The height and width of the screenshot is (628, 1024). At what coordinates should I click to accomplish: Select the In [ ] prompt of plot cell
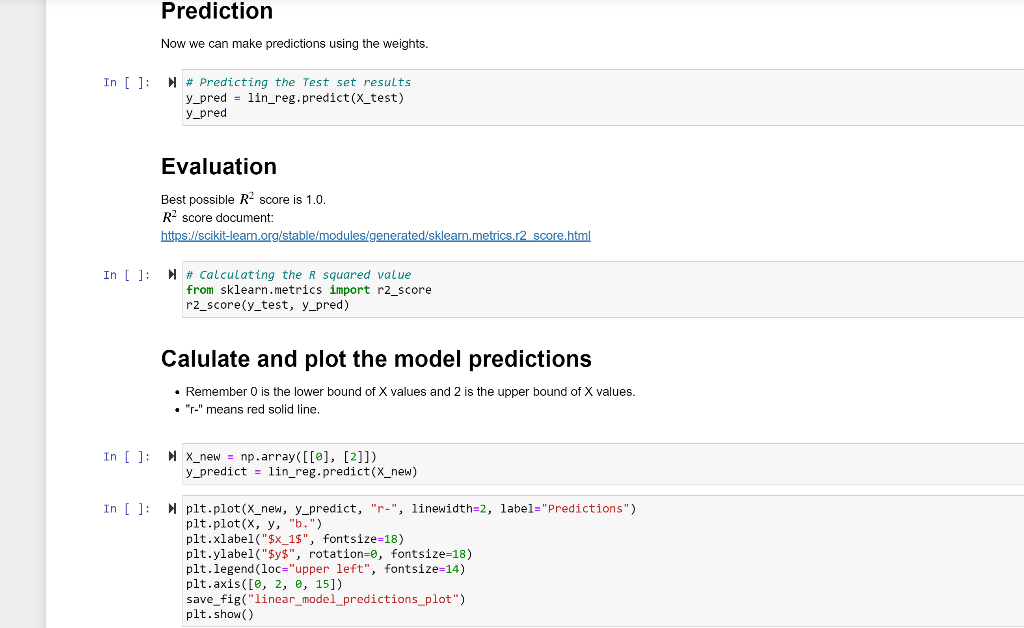[127, 509]
